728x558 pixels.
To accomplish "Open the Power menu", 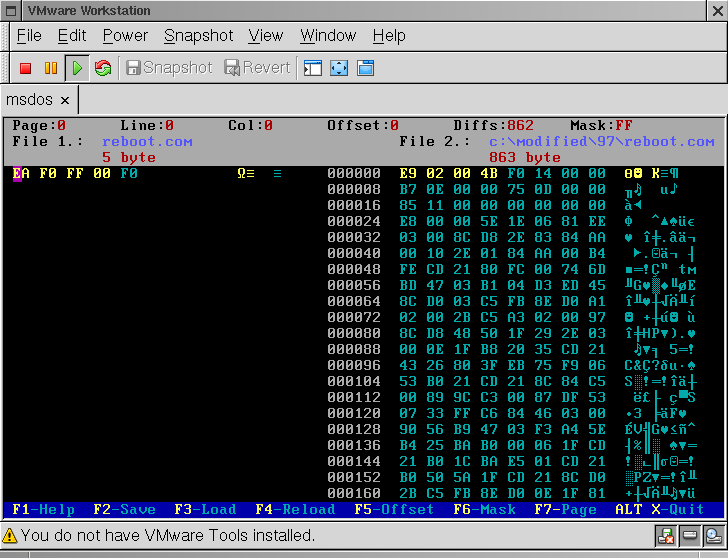I will pos(125,36).
